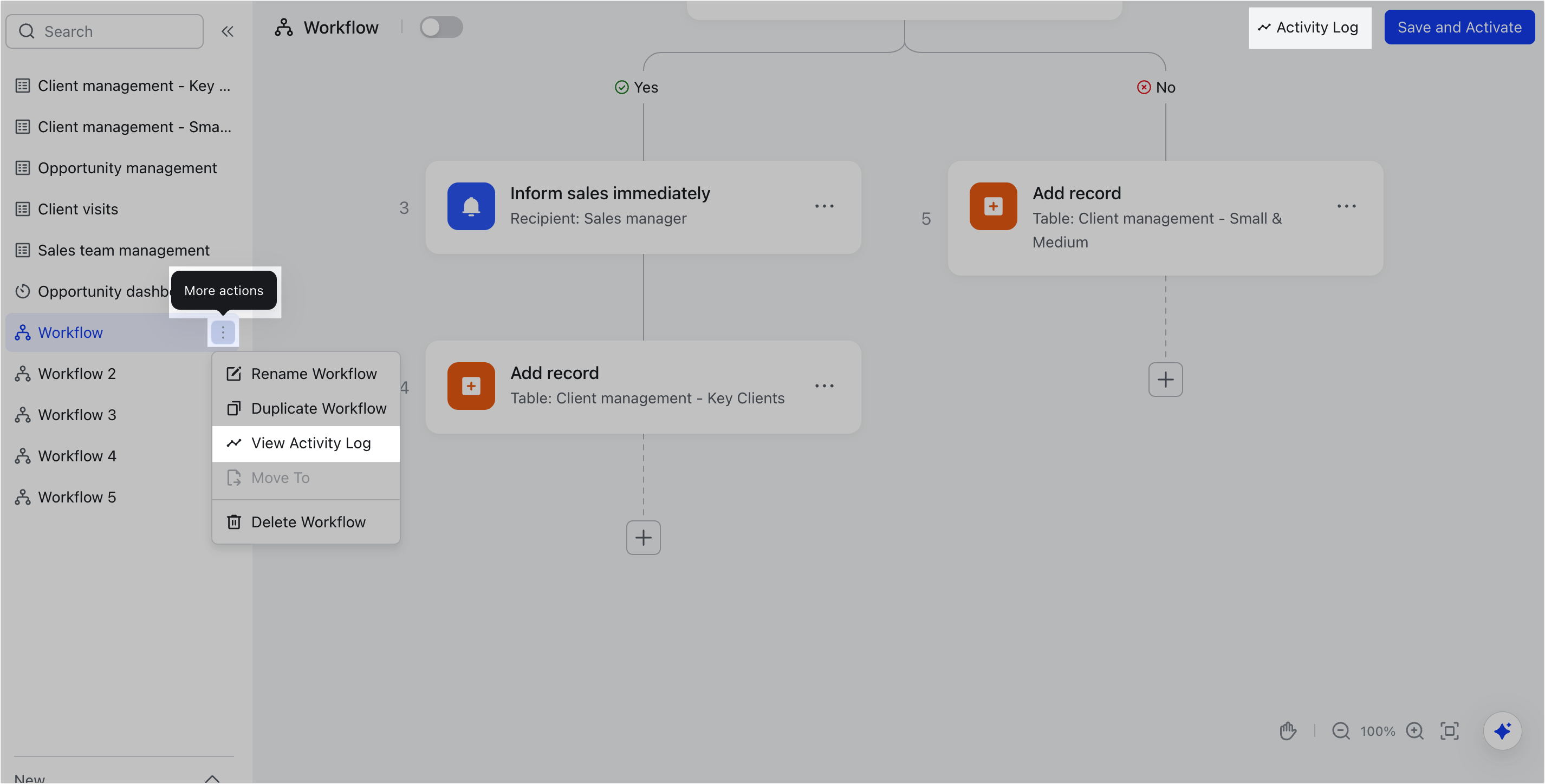Add a step below the No branch record

(1165, 380)
